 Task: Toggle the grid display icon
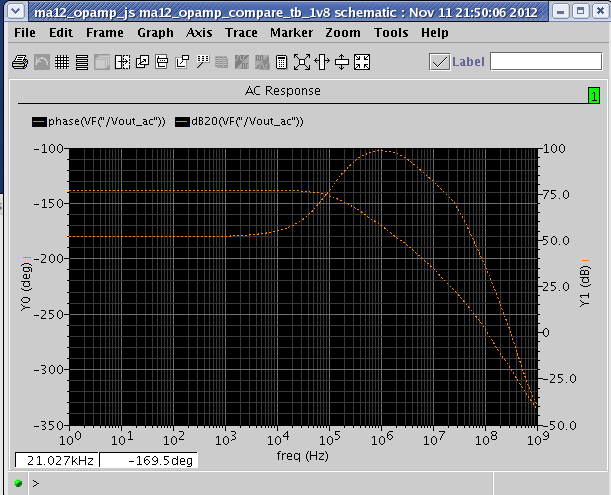point(62,62)
